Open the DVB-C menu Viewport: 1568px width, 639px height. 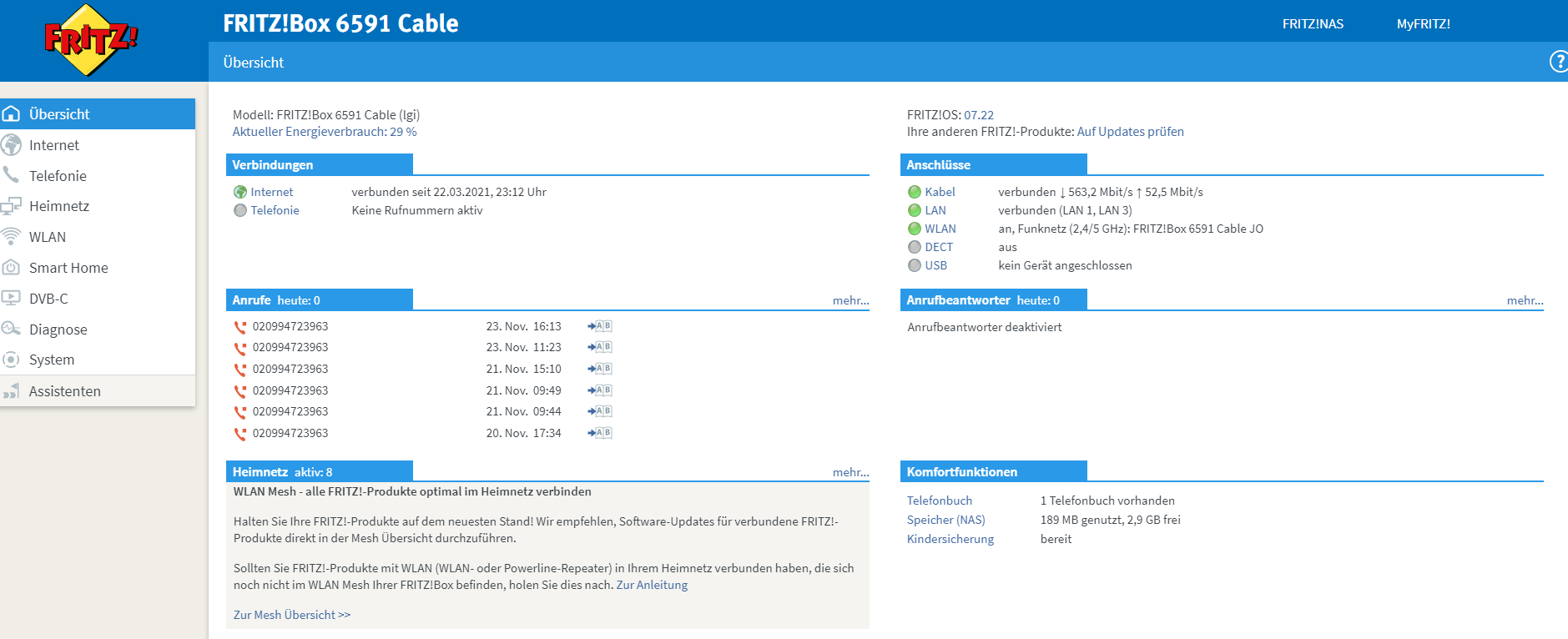click(98, 299)
